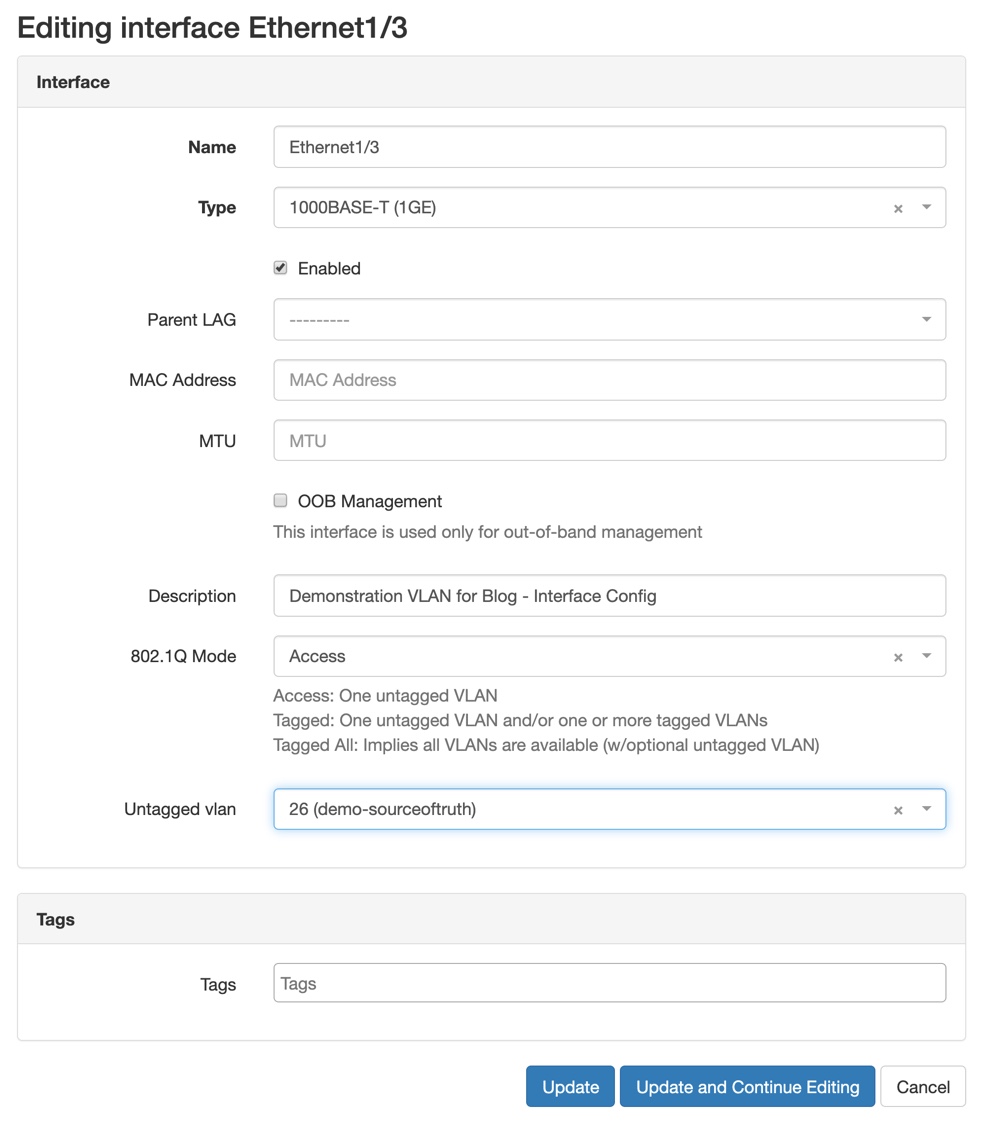The height and width of the screenshot is (1123, 1000).
Task: Click the selected 'Access' mode value
Action: 317,656
